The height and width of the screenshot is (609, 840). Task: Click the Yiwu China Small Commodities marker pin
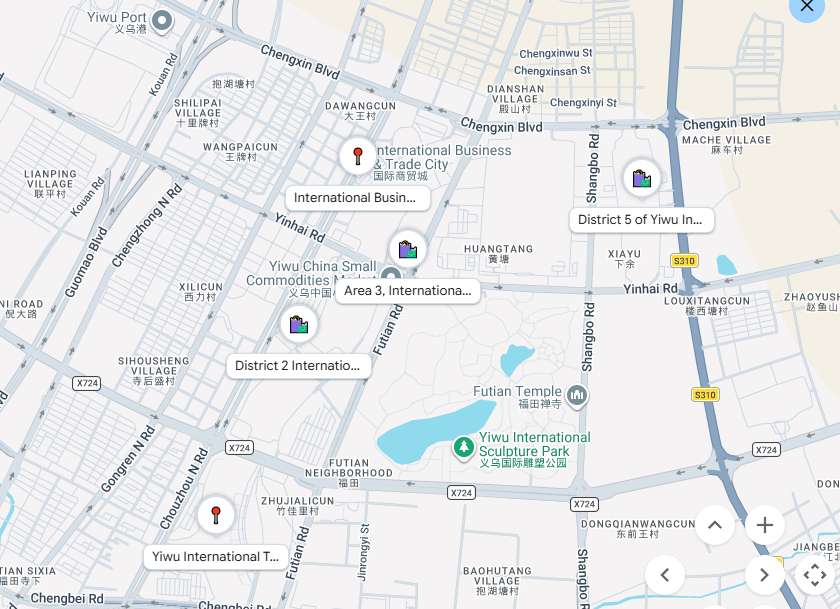[x=392, y=276]
